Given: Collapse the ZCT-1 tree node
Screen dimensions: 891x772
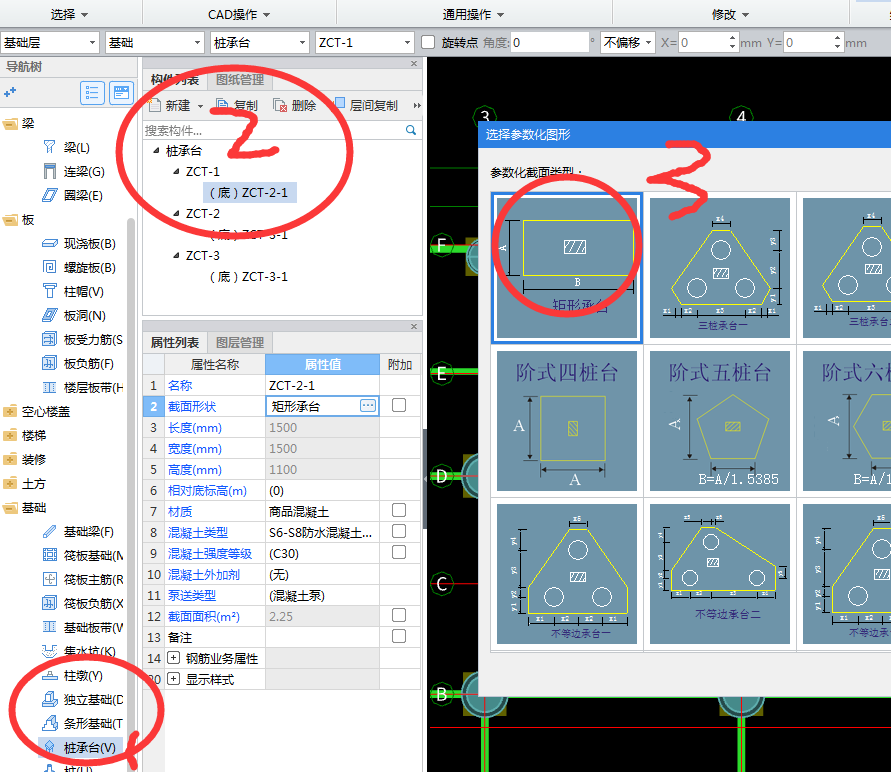Looking at the screenshot, I should pyautogui.click(x=176, y=172).
